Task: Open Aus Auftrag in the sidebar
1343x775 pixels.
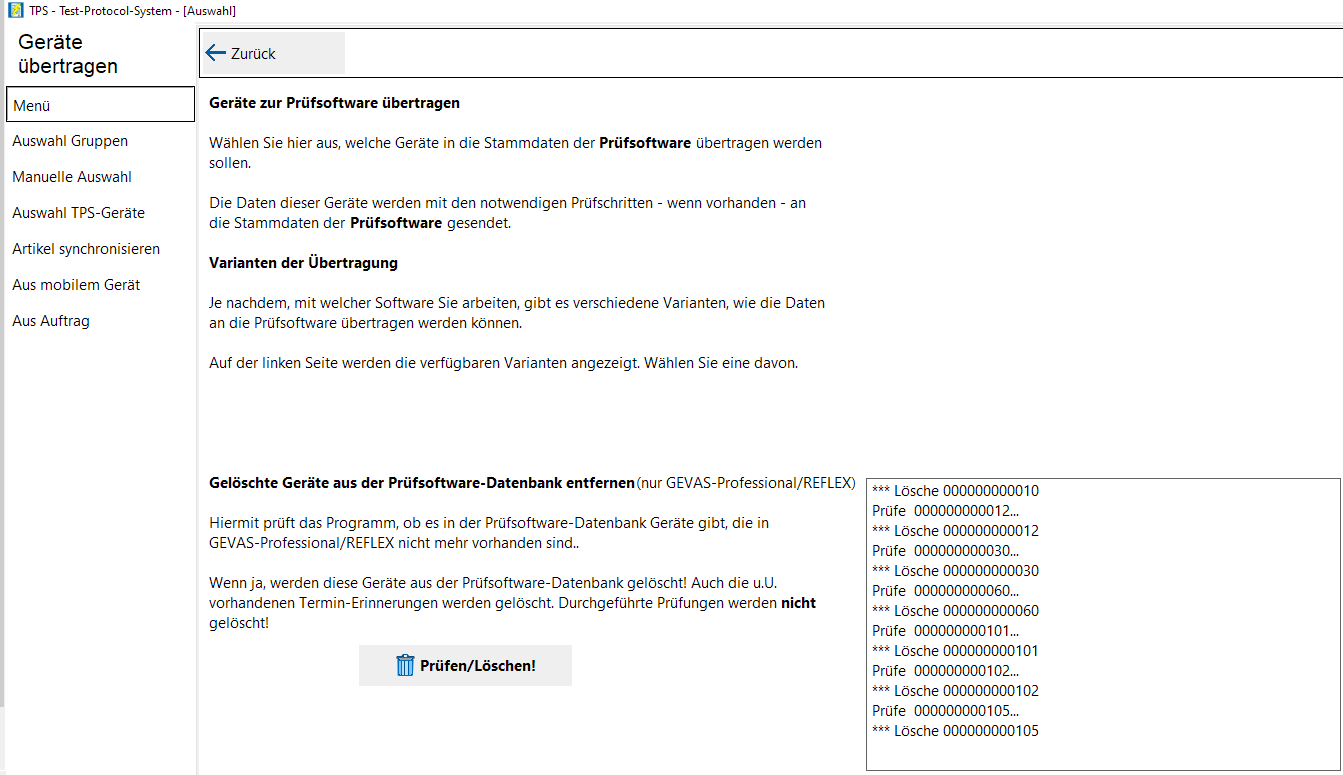Action: coord(51,321)
